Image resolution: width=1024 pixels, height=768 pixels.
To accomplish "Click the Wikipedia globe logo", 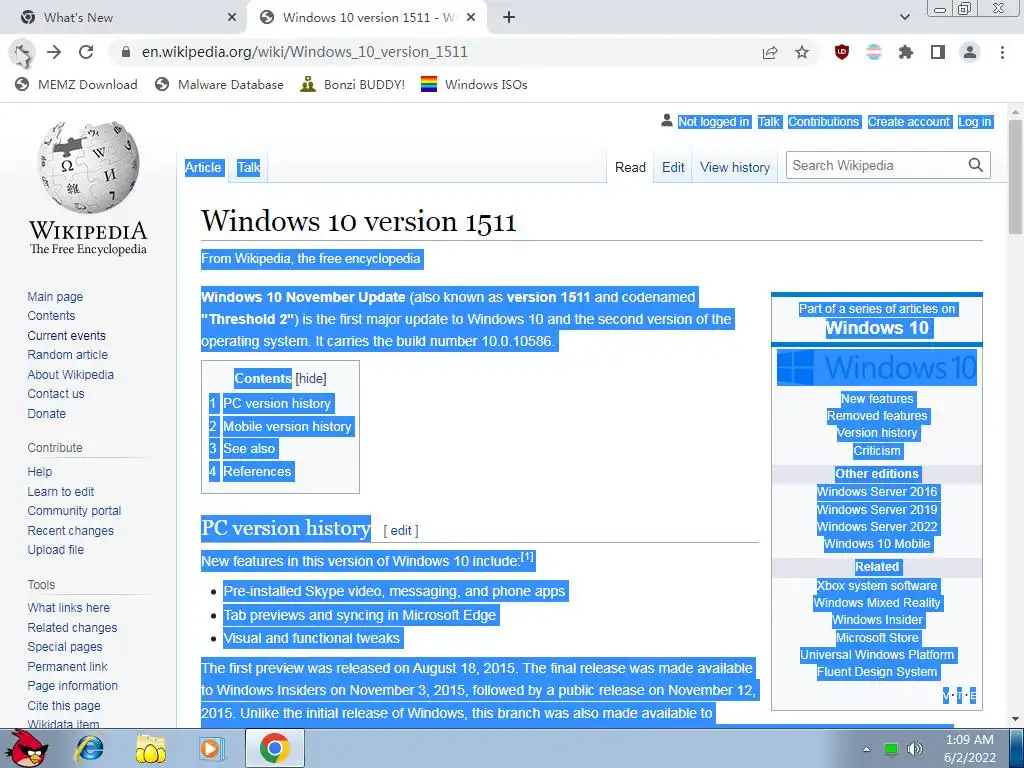I will tap(88, 167).
